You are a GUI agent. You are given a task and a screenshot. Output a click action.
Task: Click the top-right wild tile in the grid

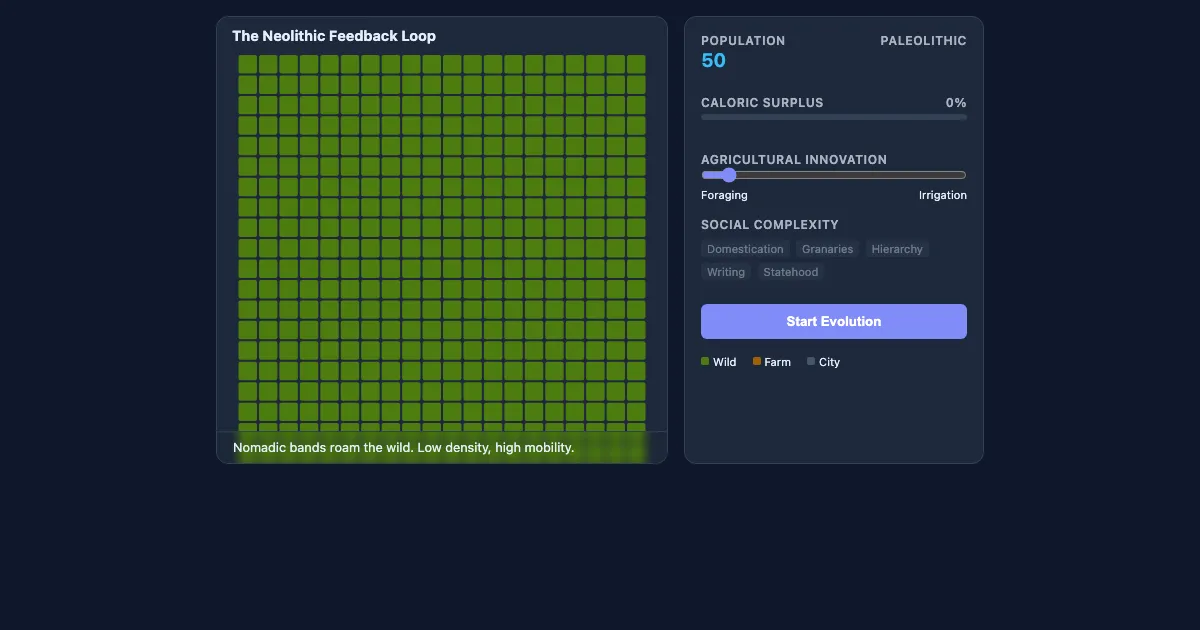(x=636, y=64)
